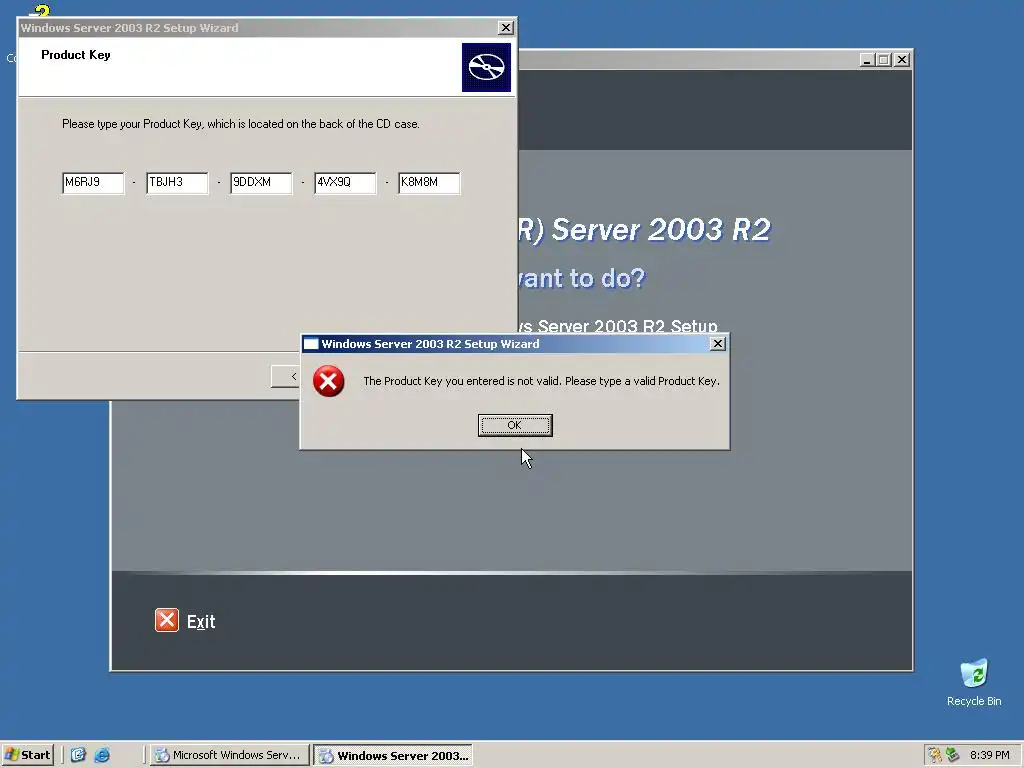1024x768 pixels.
Task: Click the red error icon in dialog
Action: click(x=328, y=381)
